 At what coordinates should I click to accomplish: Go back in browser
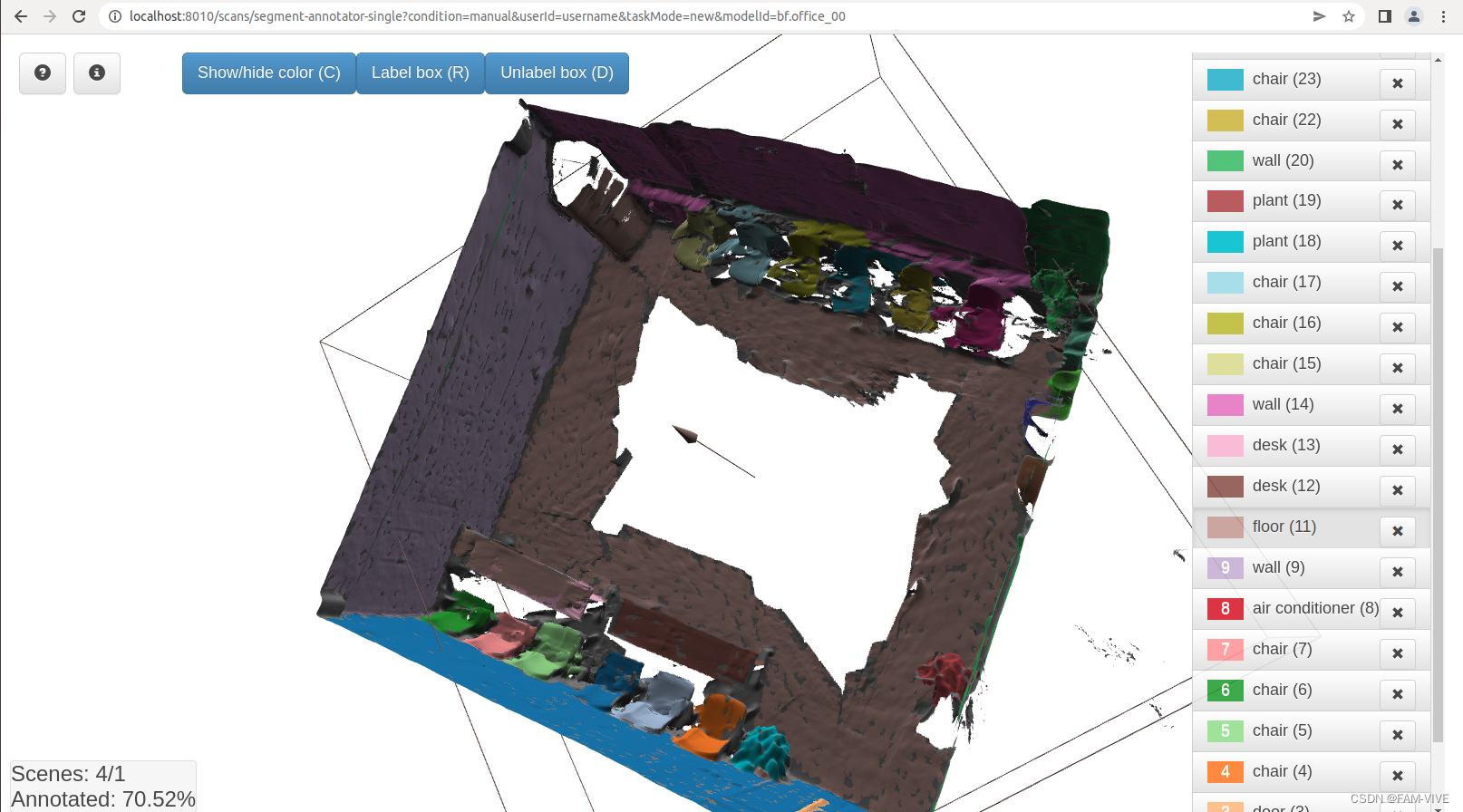pos(21,16)
